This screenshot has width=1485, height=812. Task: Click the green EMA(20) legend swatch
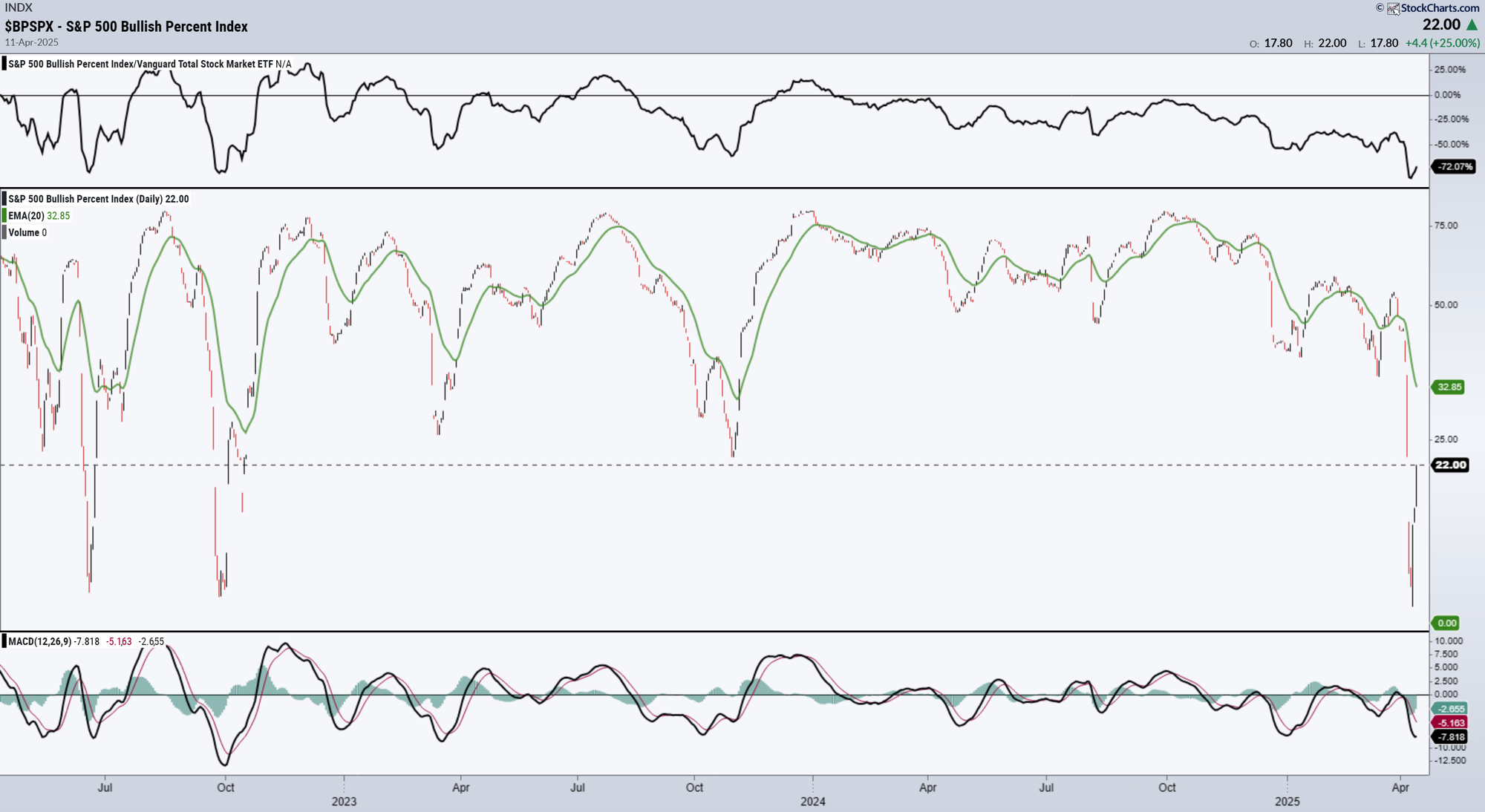(4, 216)
